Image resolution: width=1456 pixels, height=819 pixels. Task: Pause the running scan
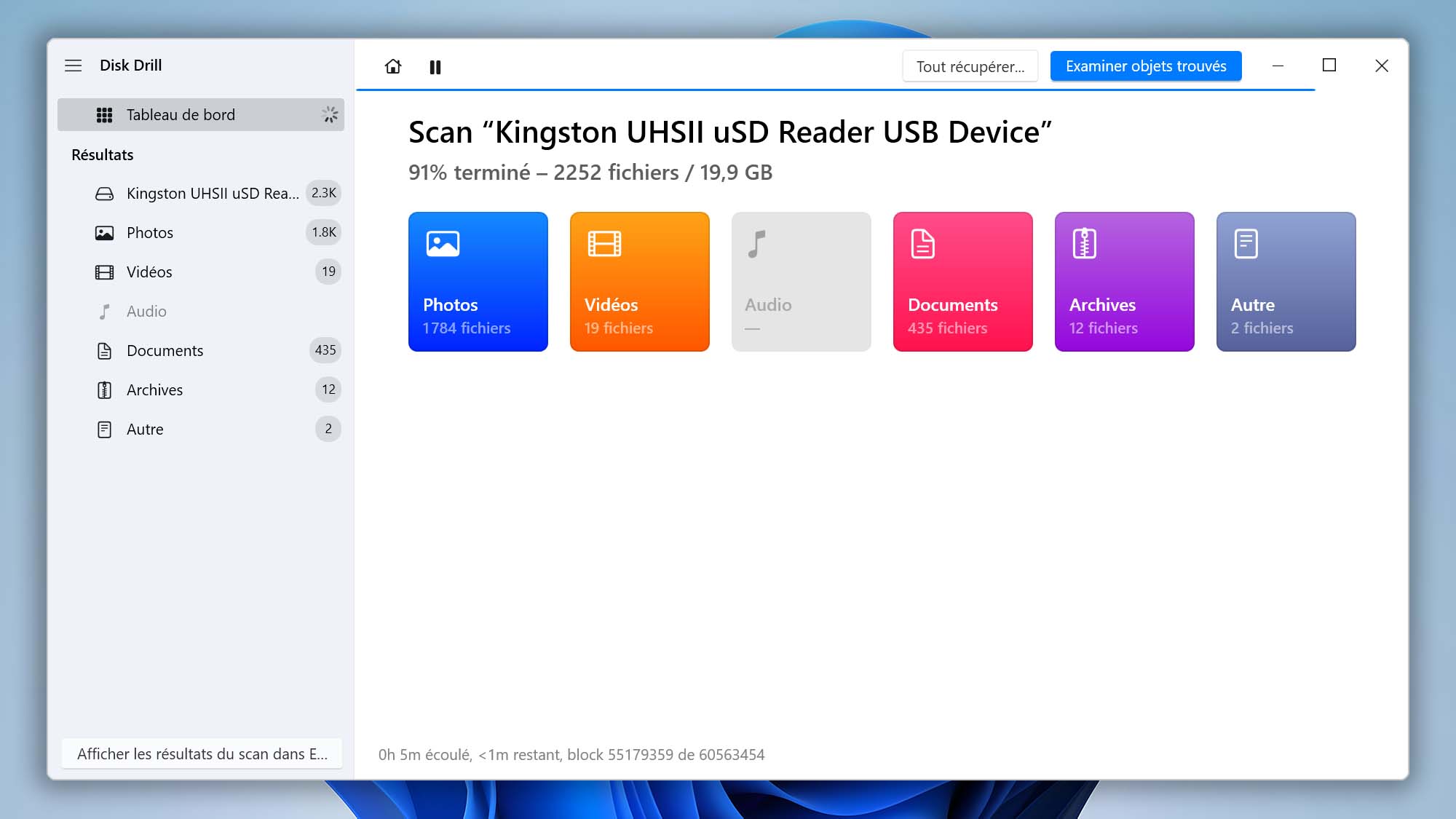click(435, 67)
